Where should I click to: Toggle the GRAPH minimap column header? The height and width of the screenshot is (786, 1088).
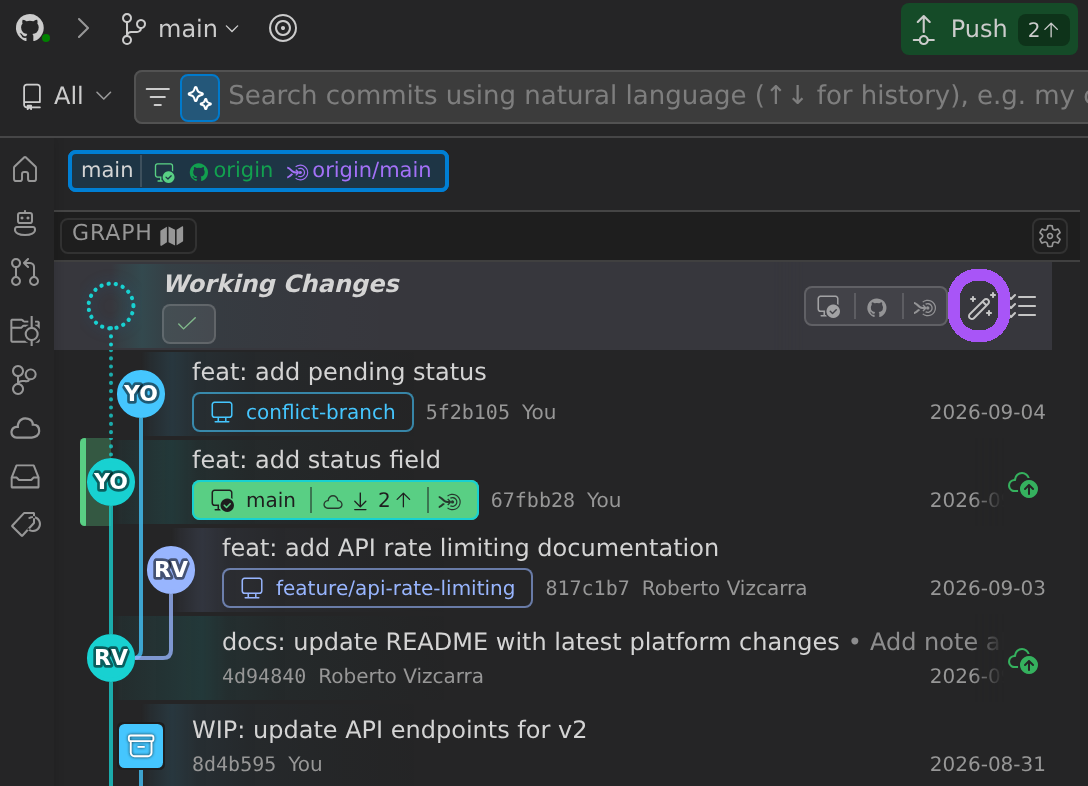coord(128,234)
